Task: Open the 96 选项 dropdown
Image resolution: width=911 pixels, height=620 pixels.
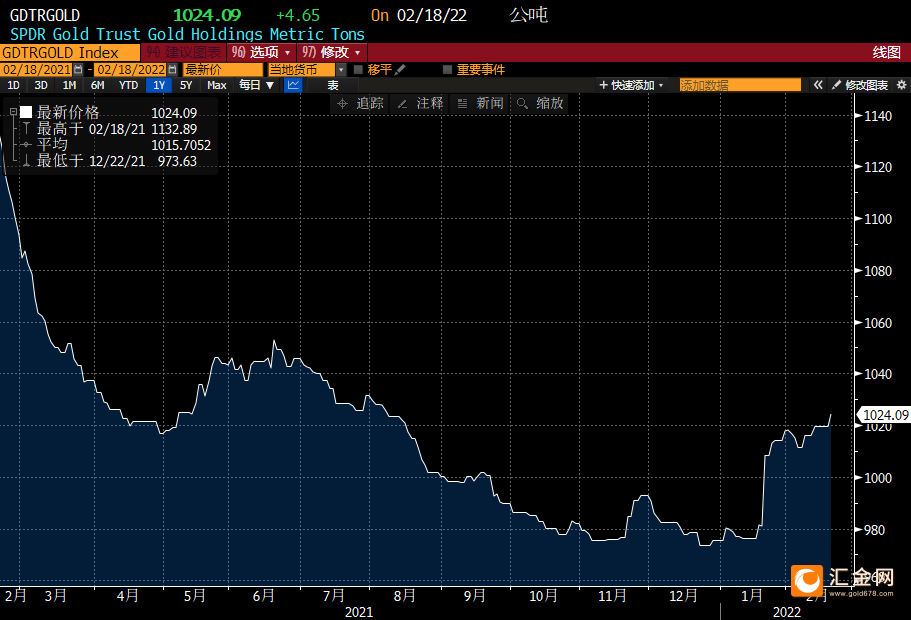Action: [261, 52]
